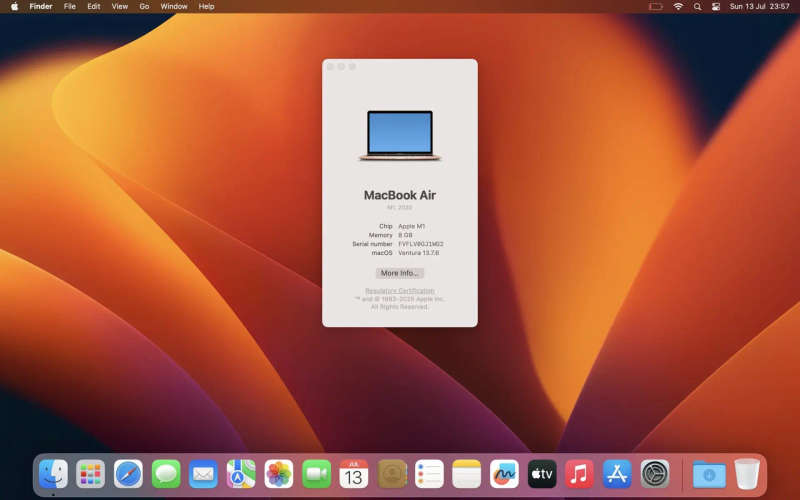Launch Freeform from the Dock
Screen dimensions: 800x500
tap(505, 474)
